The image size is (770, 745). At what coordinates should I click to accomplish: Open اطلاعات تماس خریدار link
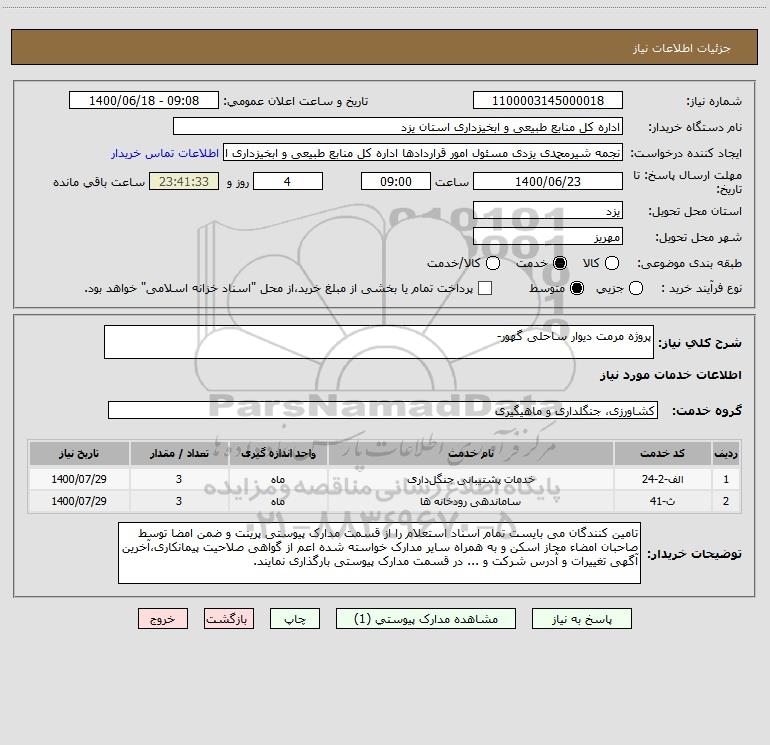tap(165, 153)
